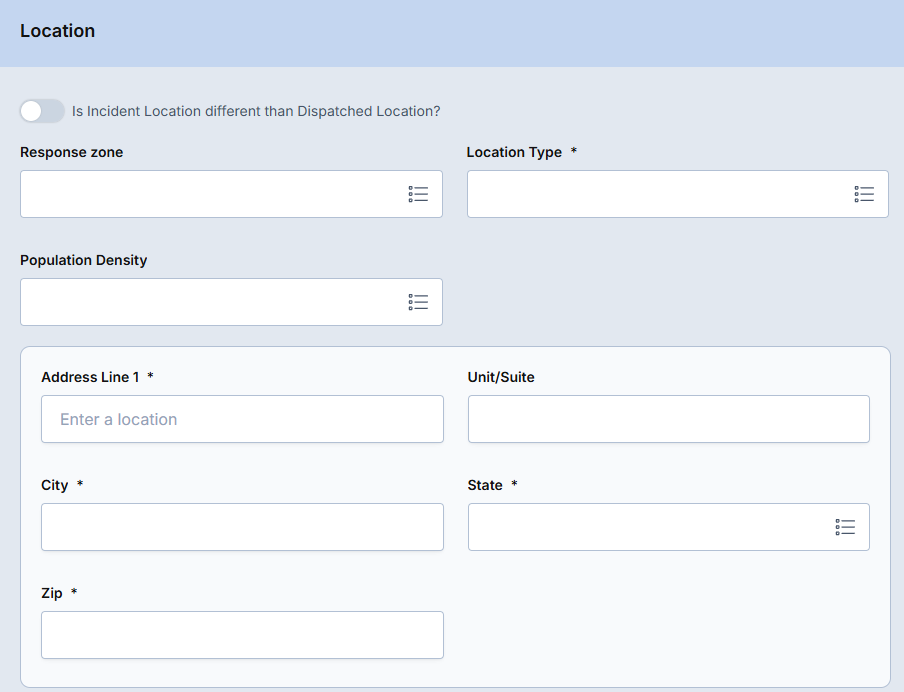Expand the Location Type dropdown field
904x692 pixels.
point(655,194)
